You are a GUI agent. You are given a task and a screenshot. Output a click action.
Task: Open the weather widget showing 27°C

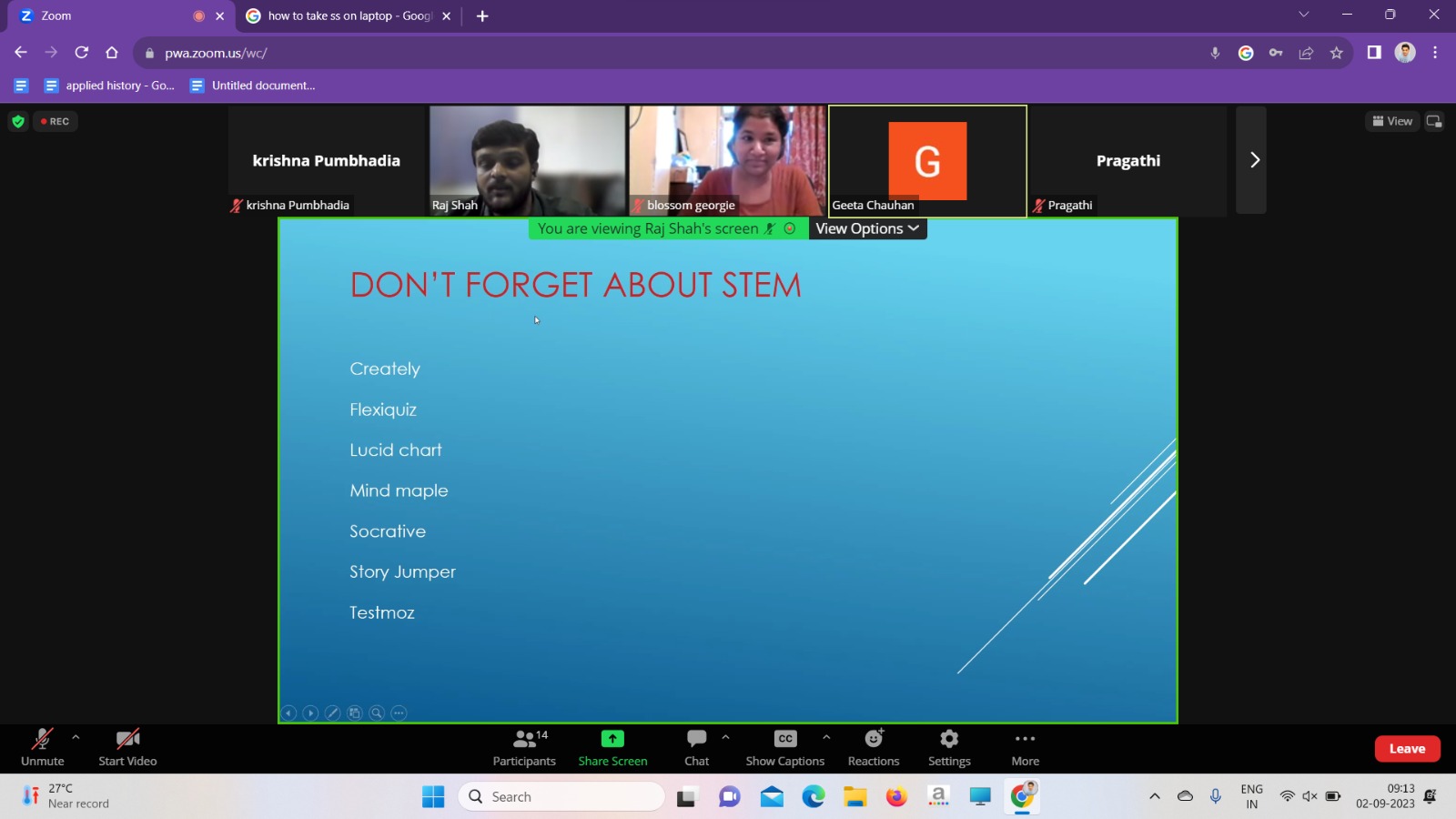(66, 796)
